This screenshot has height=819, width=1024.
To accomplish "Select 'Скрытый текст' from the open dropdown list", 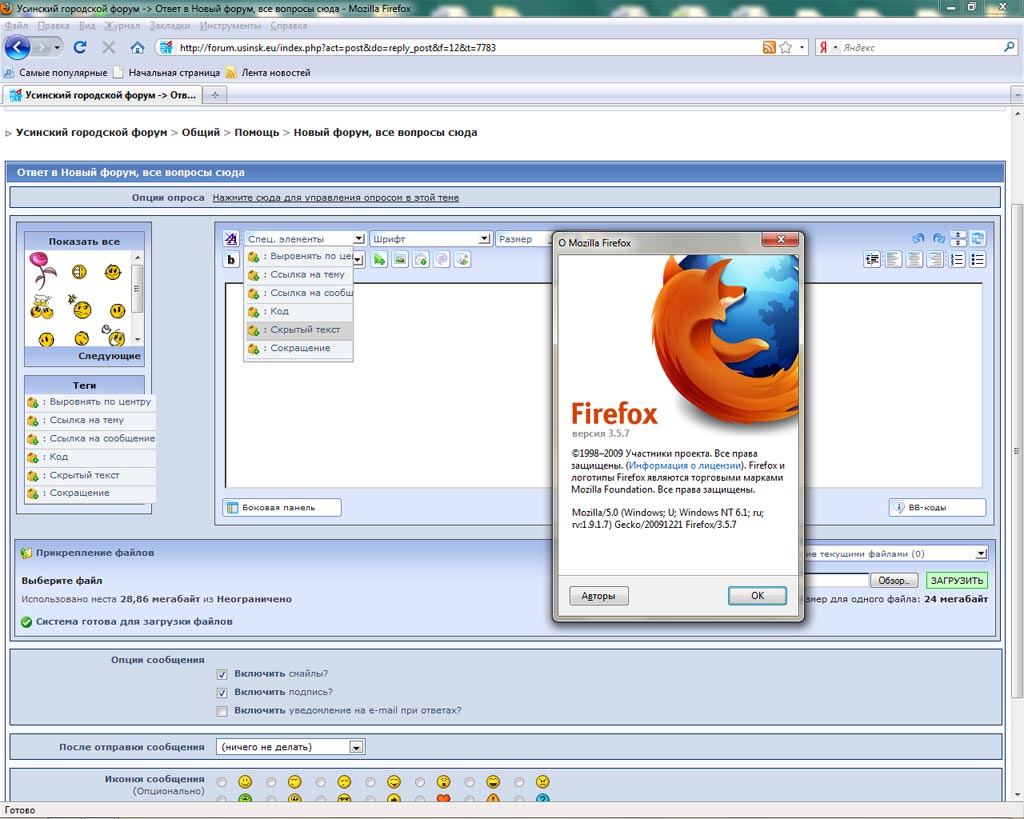I will tap(305, 330).
